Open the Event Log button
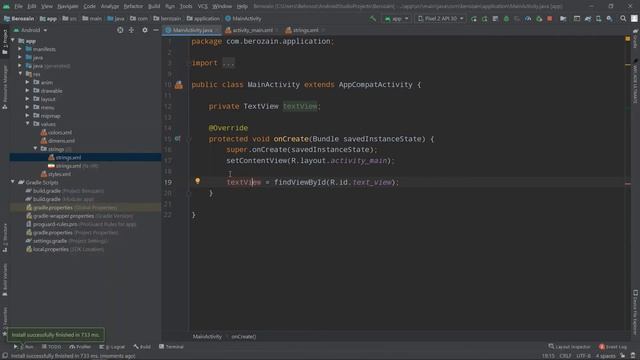640x360 pixels. point(613,347)
